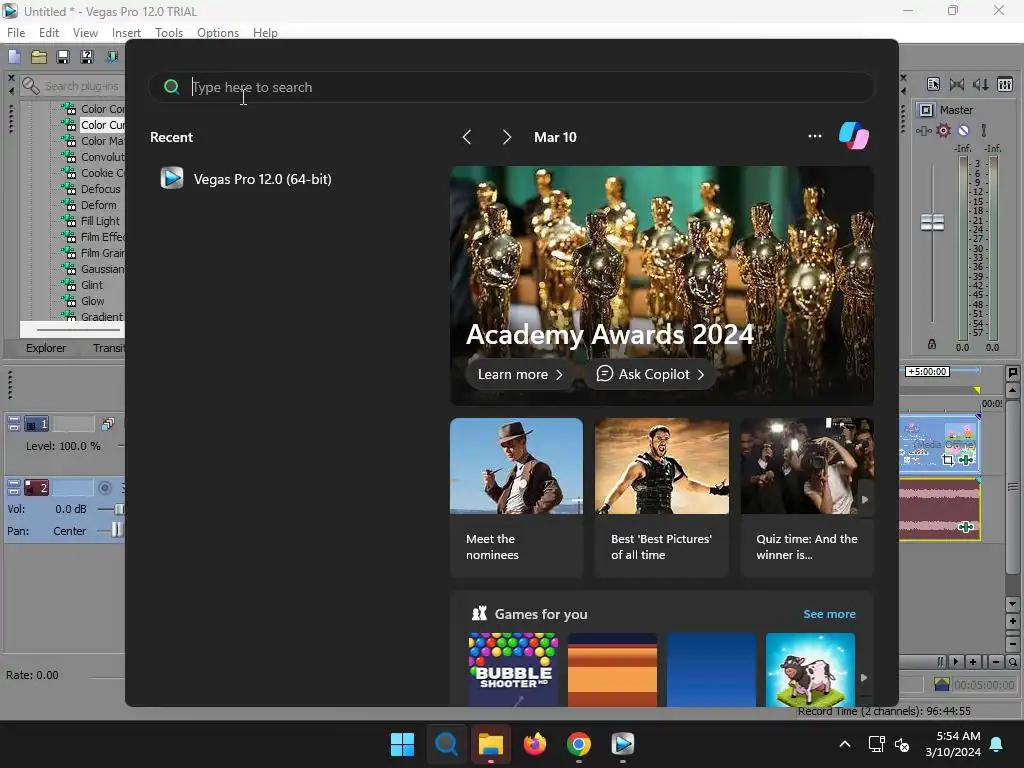The width and height of the screenshot is (1024, 768).
Task: Click the Ask Copilot button
Action: click(650, 374)
